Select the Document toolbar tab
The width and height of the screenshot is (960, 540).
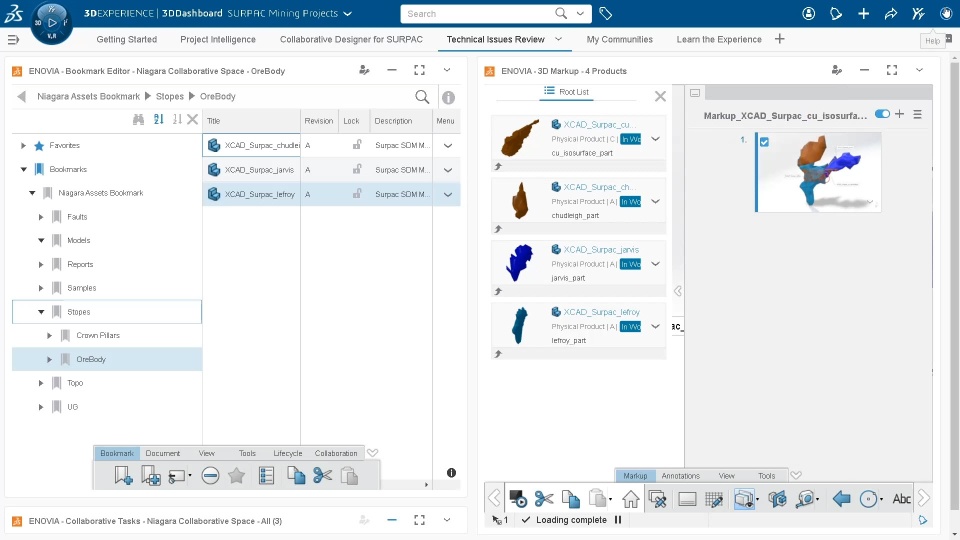(x=163, y=454)
